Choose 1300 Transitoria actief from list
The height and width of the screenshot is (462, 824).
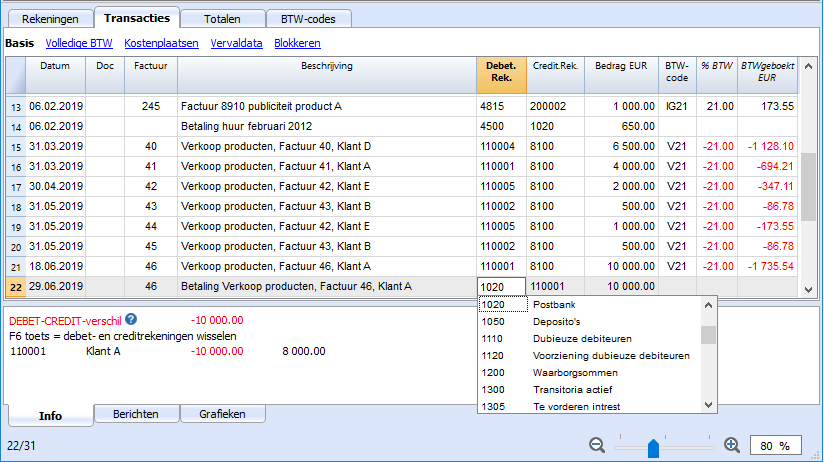point(589,389)
